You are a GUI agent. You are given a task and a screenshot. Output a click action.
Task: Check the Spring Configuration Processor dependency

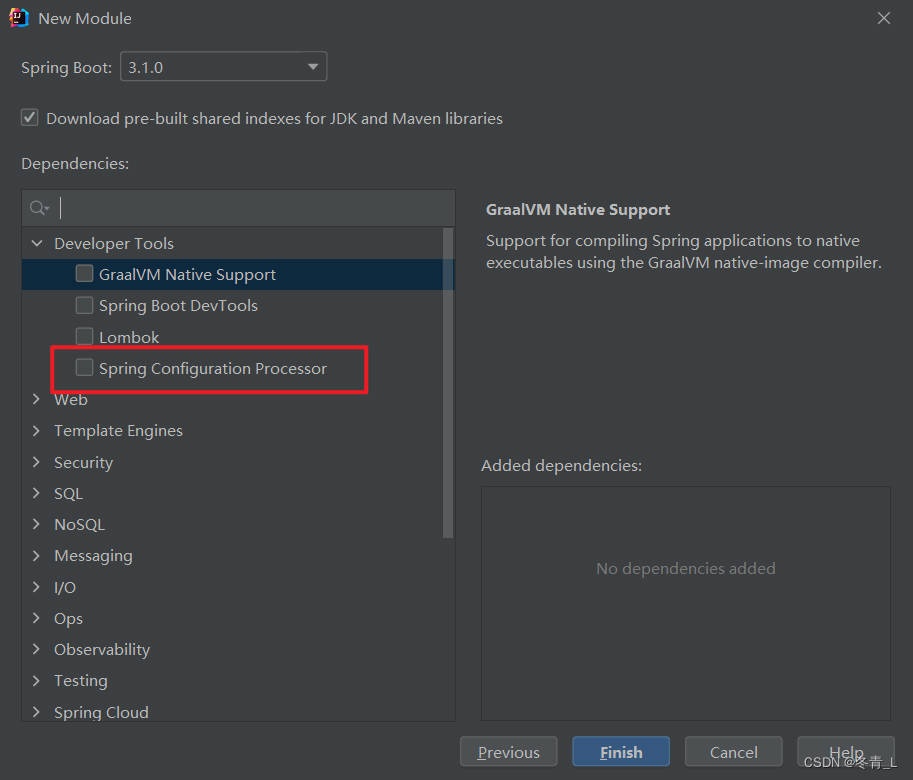(84, 368)
